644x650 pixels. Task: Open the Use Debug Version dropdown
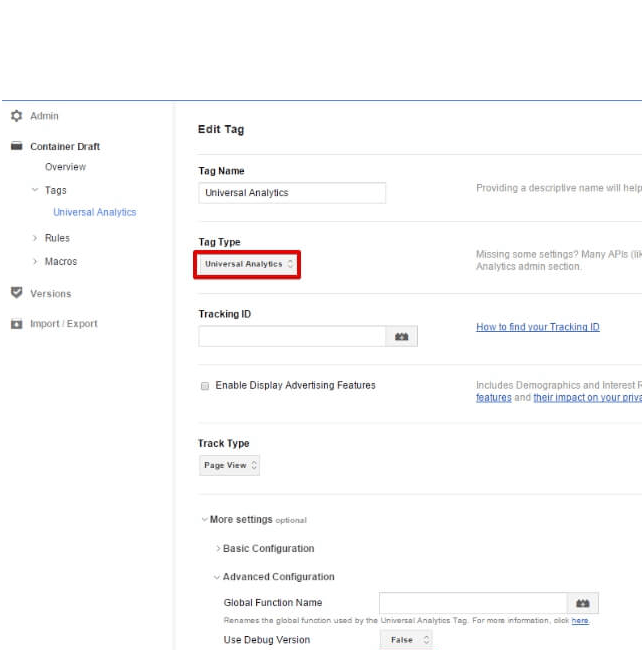pyautogui.click(x=407, y=640)
